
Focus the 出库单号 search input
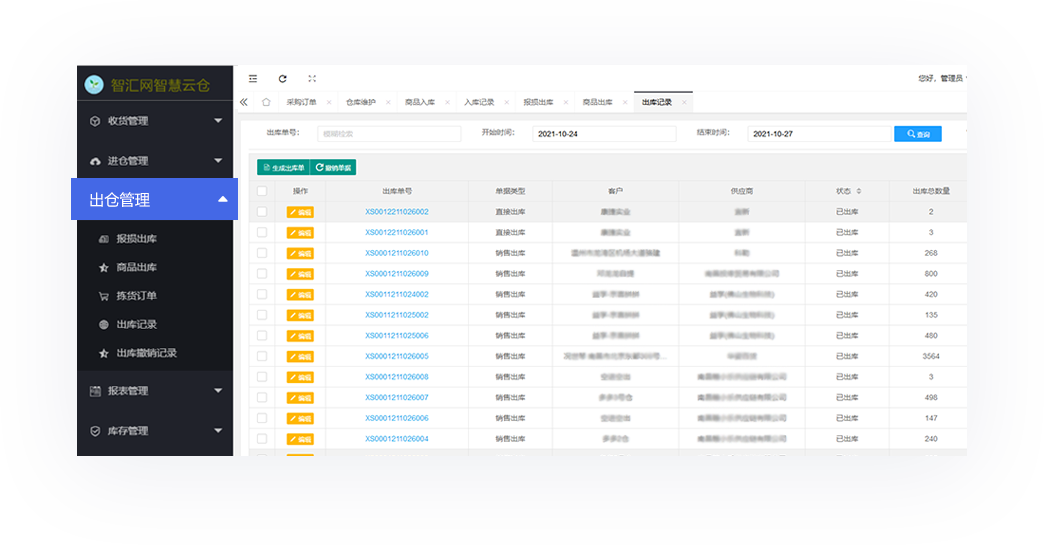point(389,134)
